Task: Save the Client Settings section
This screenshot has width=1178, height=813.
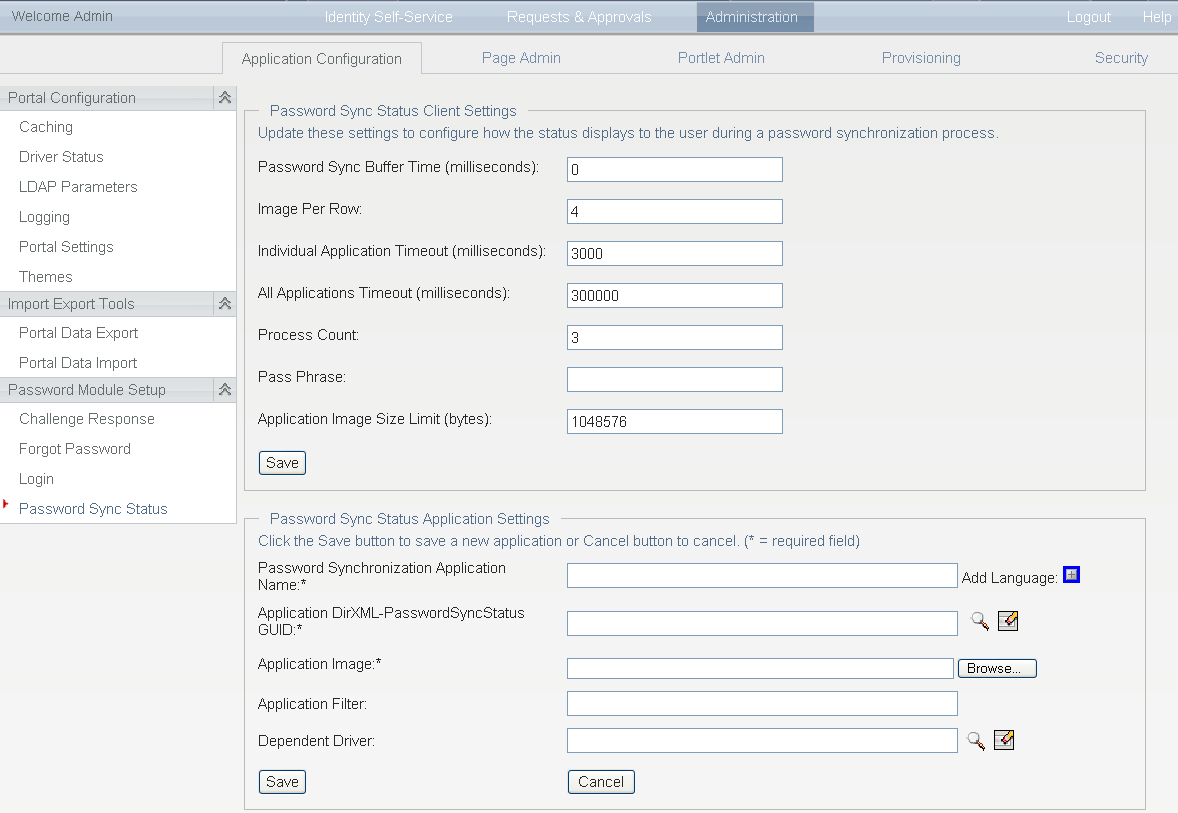Action: (282, 463)
